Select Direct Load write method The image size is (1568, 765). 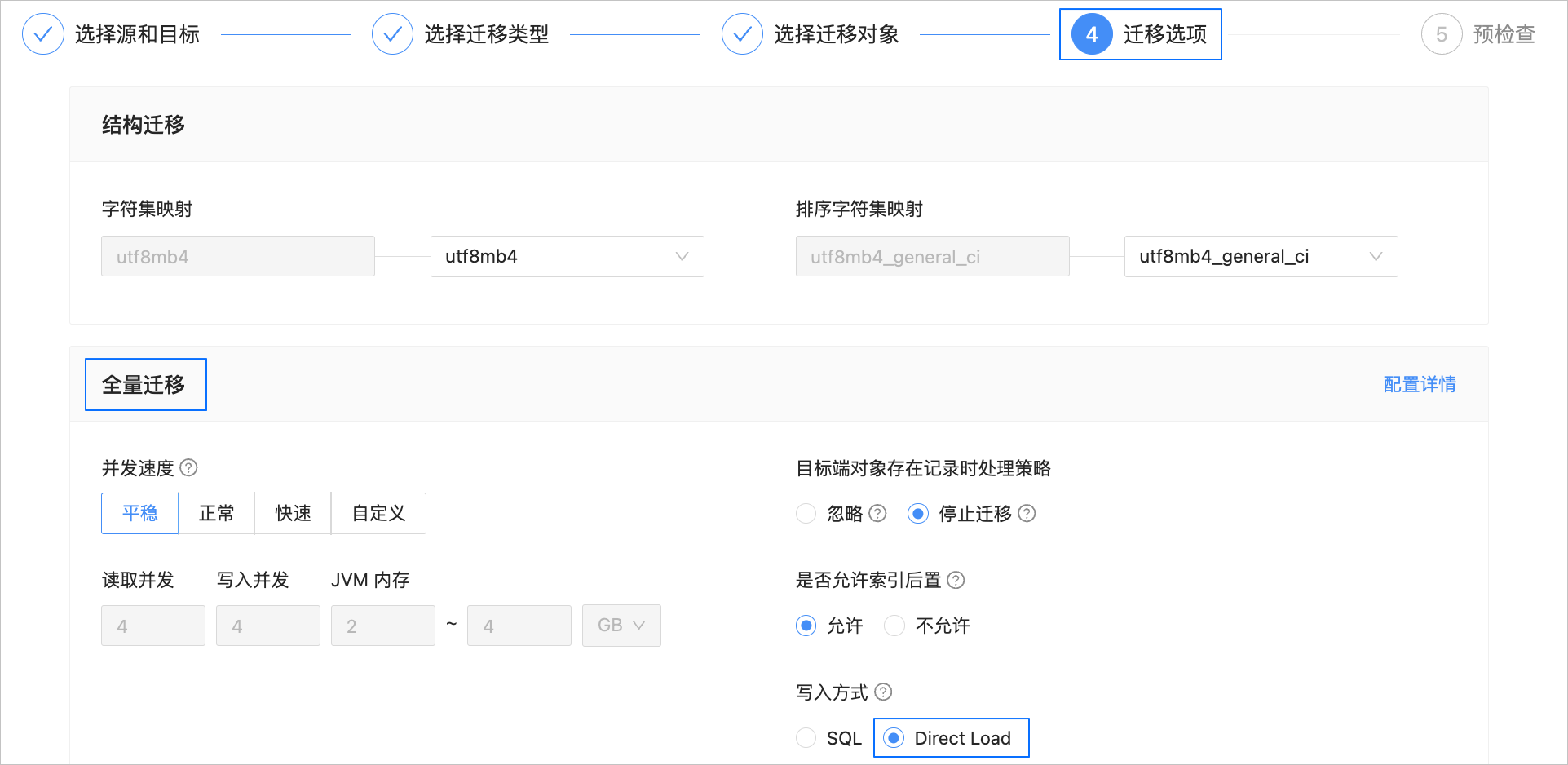click(x=894, y=738)
